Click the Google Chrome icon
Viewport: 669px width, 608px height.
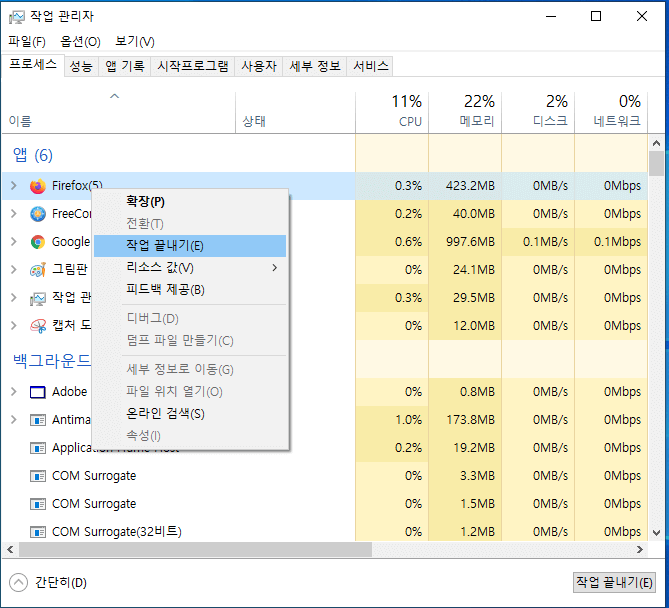click(x=38, y=242)
